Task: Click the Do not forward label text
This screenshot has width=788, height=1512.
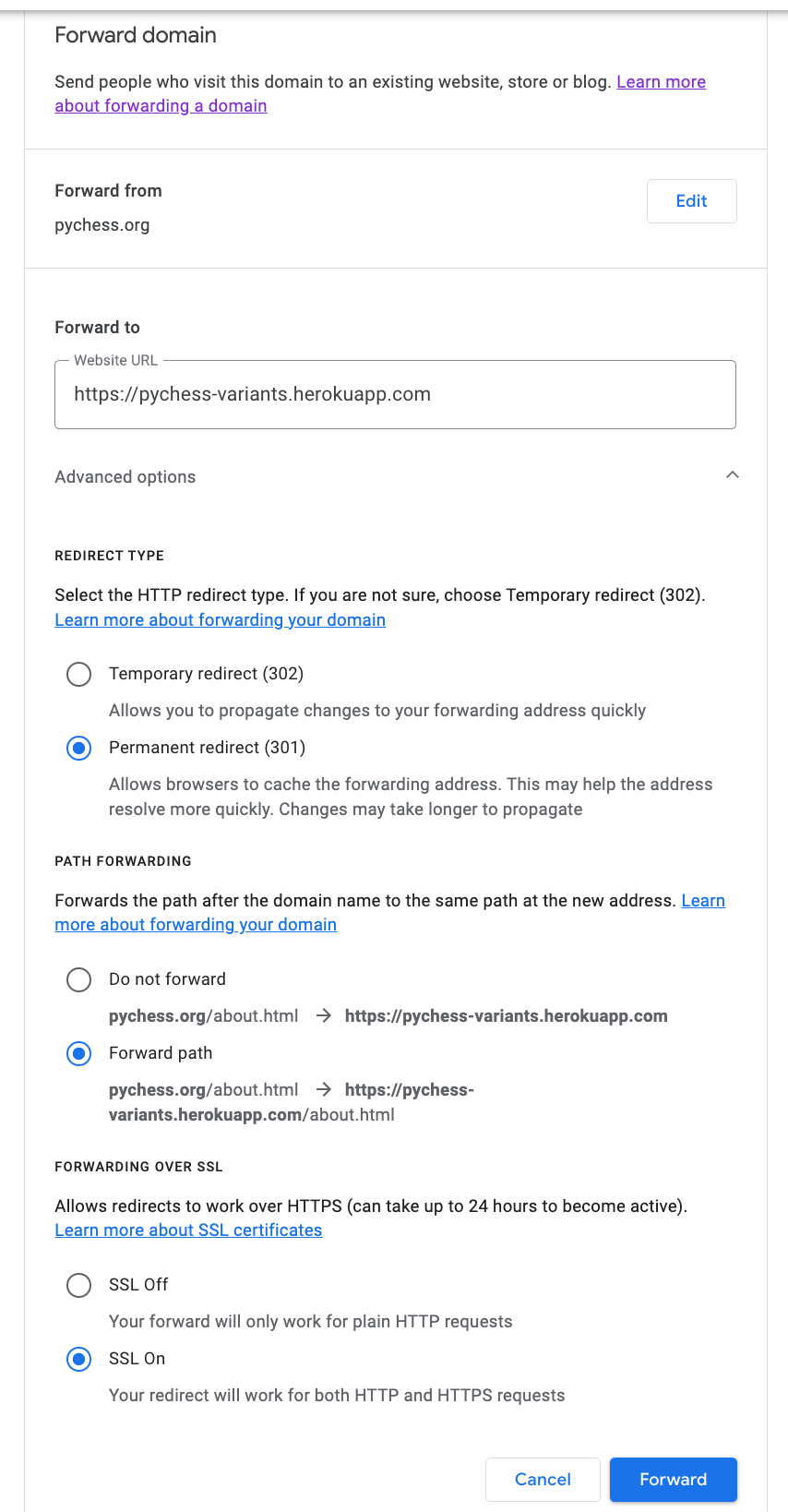Action: tap(167, 979)
